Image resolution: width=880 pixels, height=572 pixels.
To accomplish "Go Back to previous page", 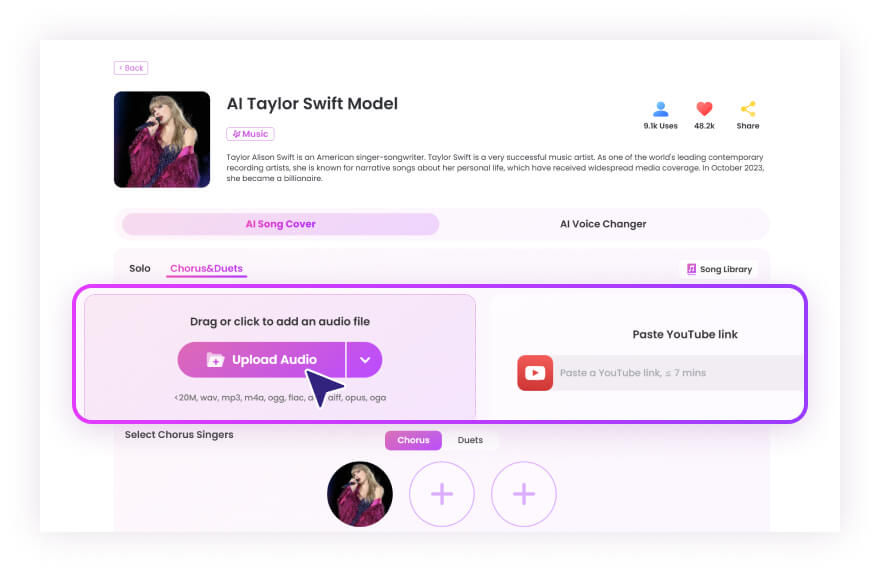I will click(131, 68).
